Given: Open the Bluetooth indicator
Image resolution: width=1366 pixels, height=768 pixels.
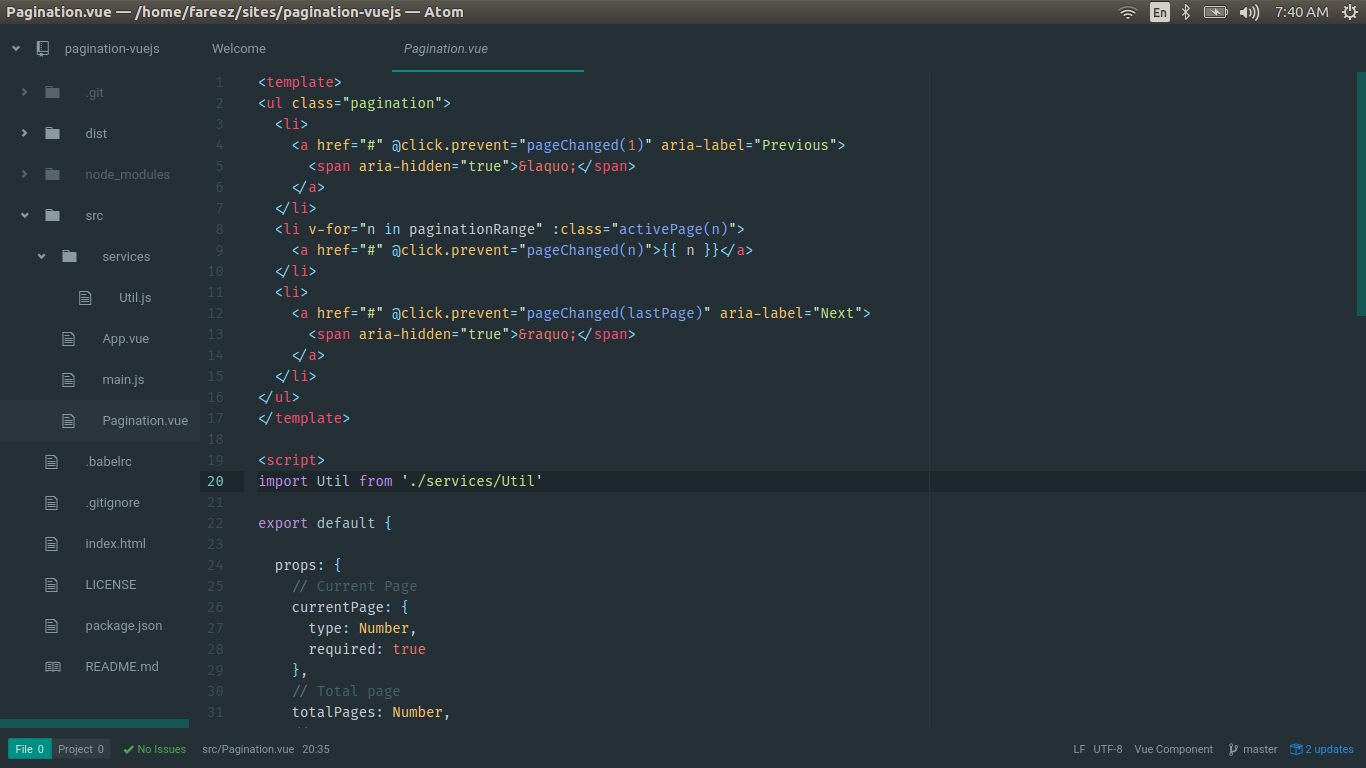Looking at the screenshot, I should [1187, 12].
